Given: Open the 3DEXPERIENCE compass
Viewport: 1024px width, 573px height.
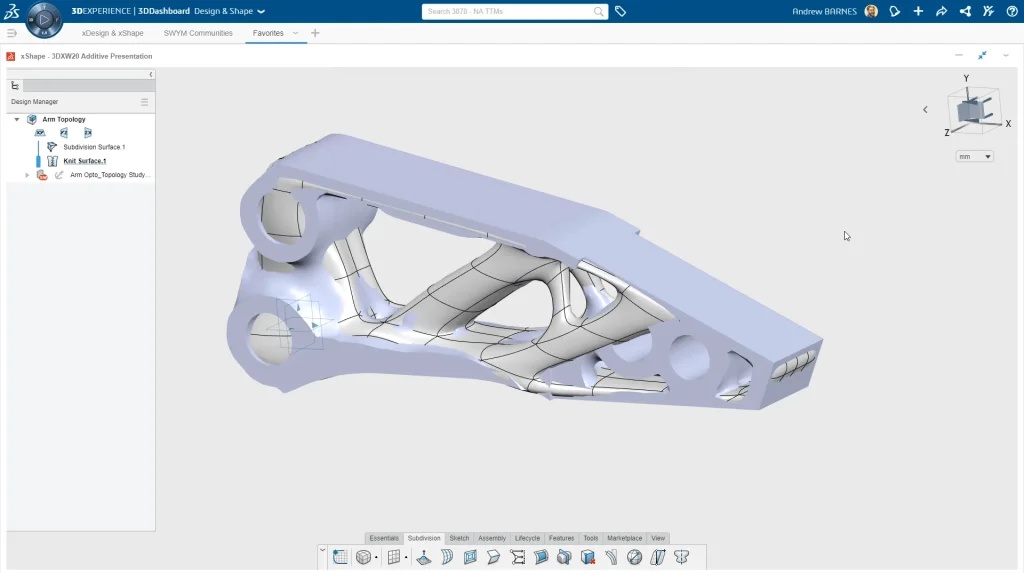Looking at the screenshot, I should [x=44, y=19].
